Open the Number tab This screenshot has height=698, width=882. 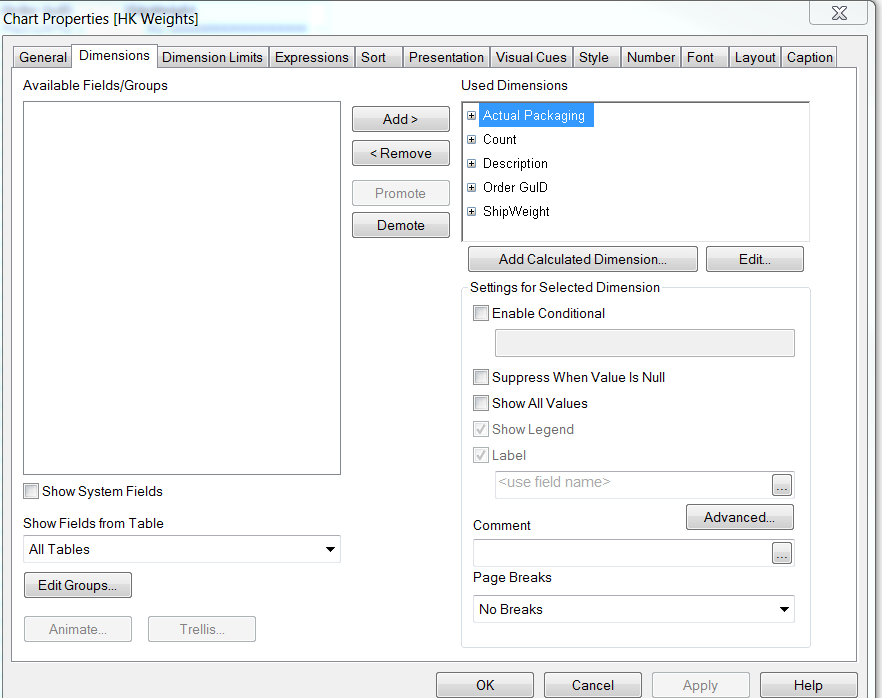pyautogui.click(x=651, y=57)
